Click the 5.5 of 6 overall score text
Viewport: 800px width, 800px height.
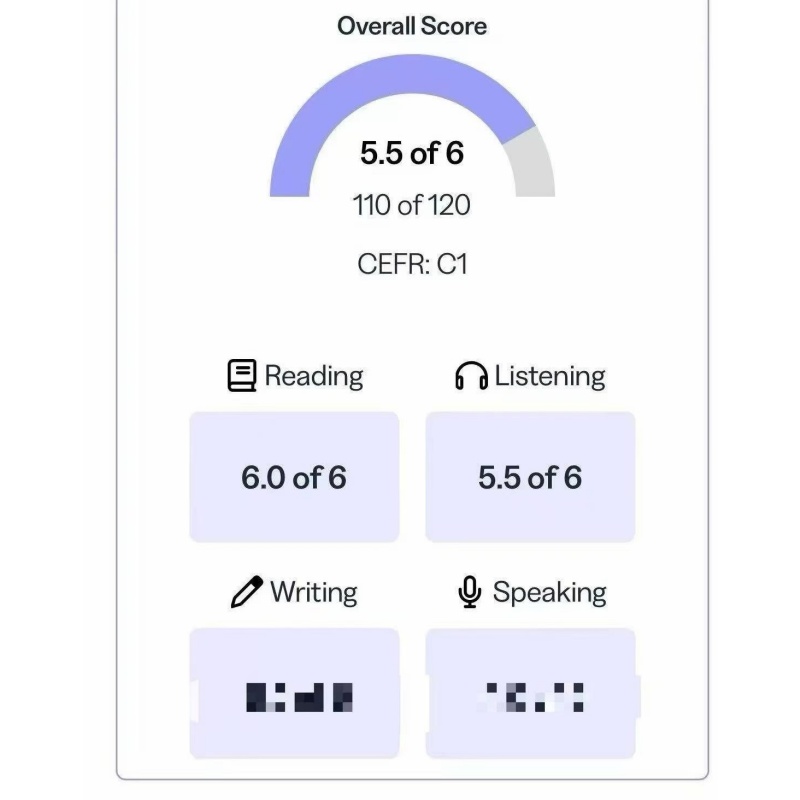tap(412, 153)
